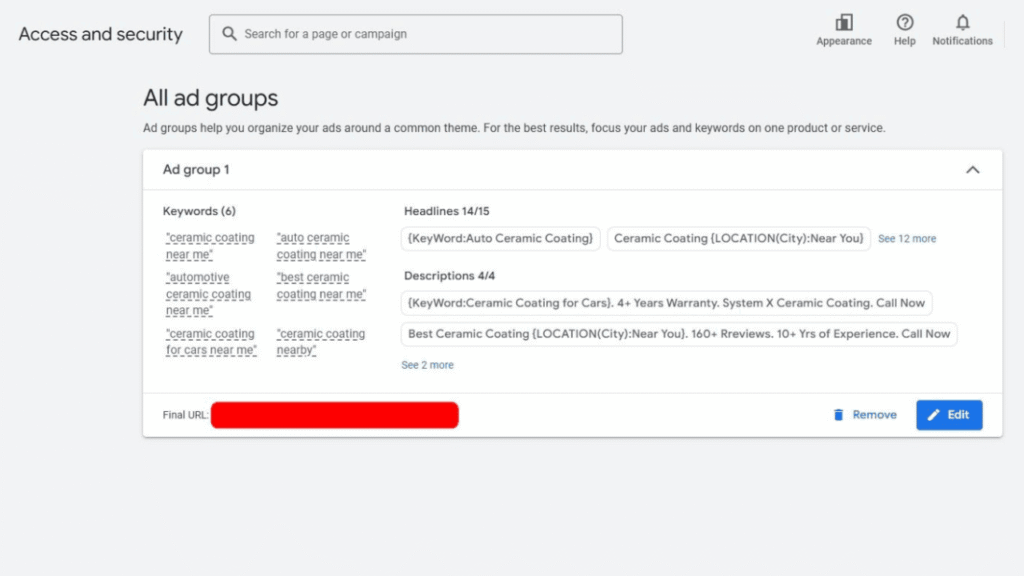Click the magnifying glass in the search bar
The image size is (1024, 576).
click(229, 33)
